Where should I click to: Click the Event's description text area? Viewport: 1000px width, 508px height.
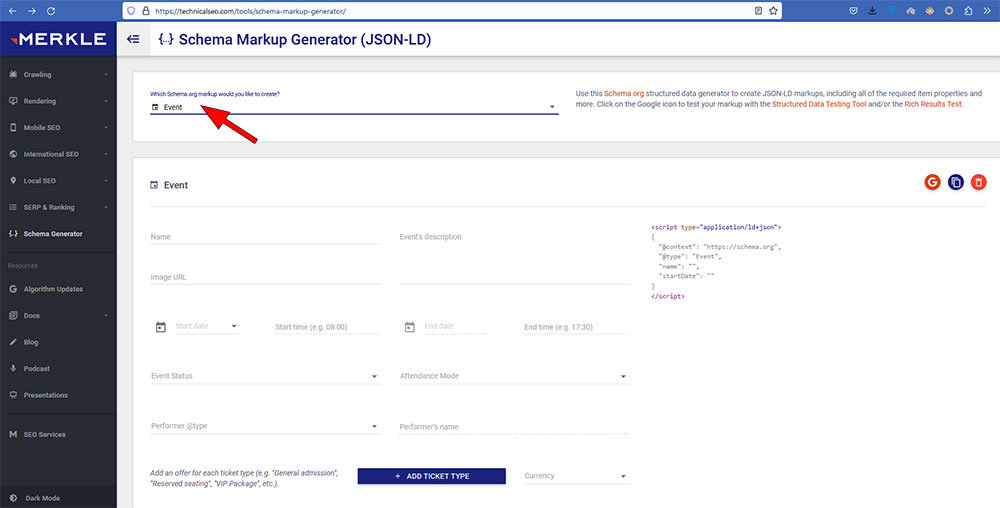(x=514, y=257)
